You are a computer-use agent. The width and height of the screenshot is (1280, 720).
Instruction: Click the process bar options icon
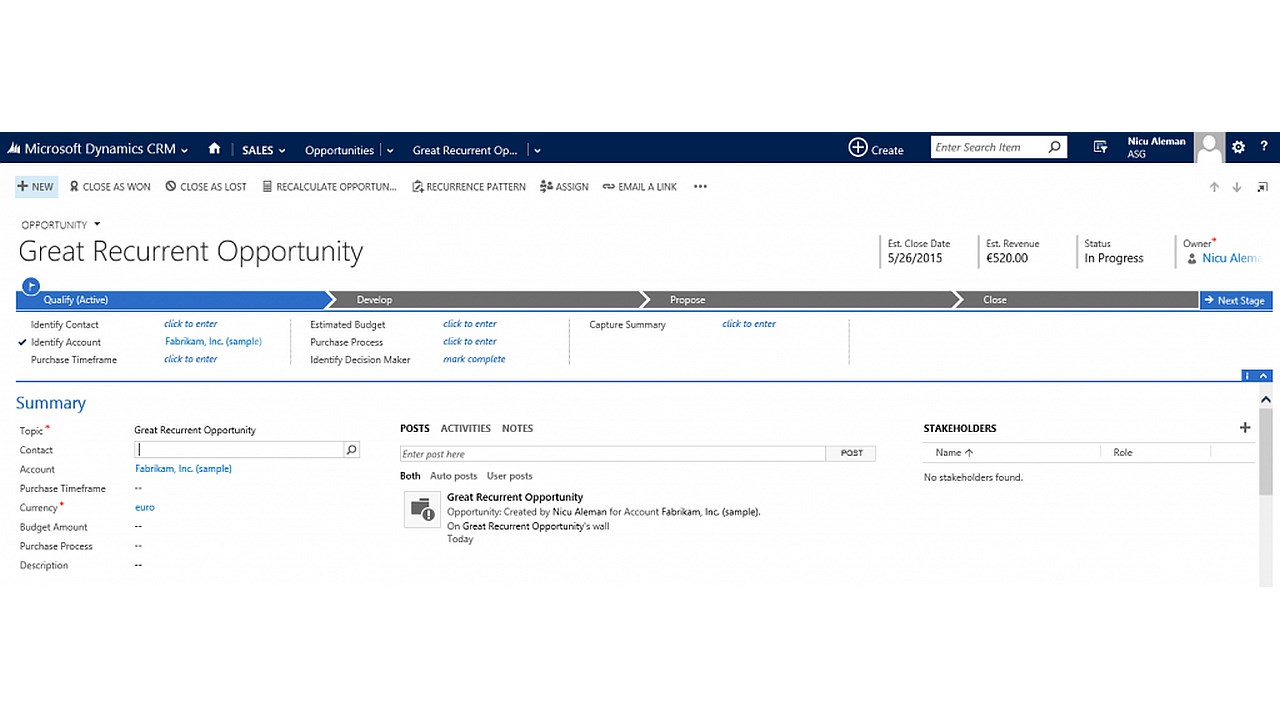pos(1249,376)
